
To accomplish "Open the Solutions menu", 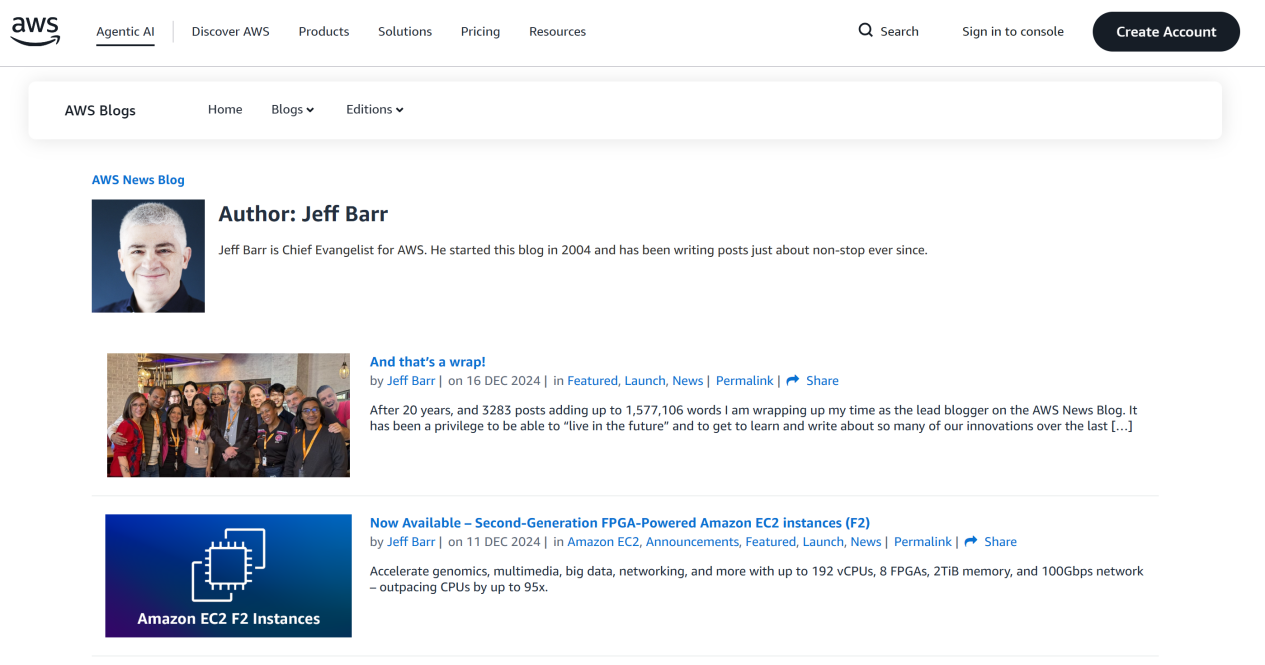I will click(x=405, y=32).
